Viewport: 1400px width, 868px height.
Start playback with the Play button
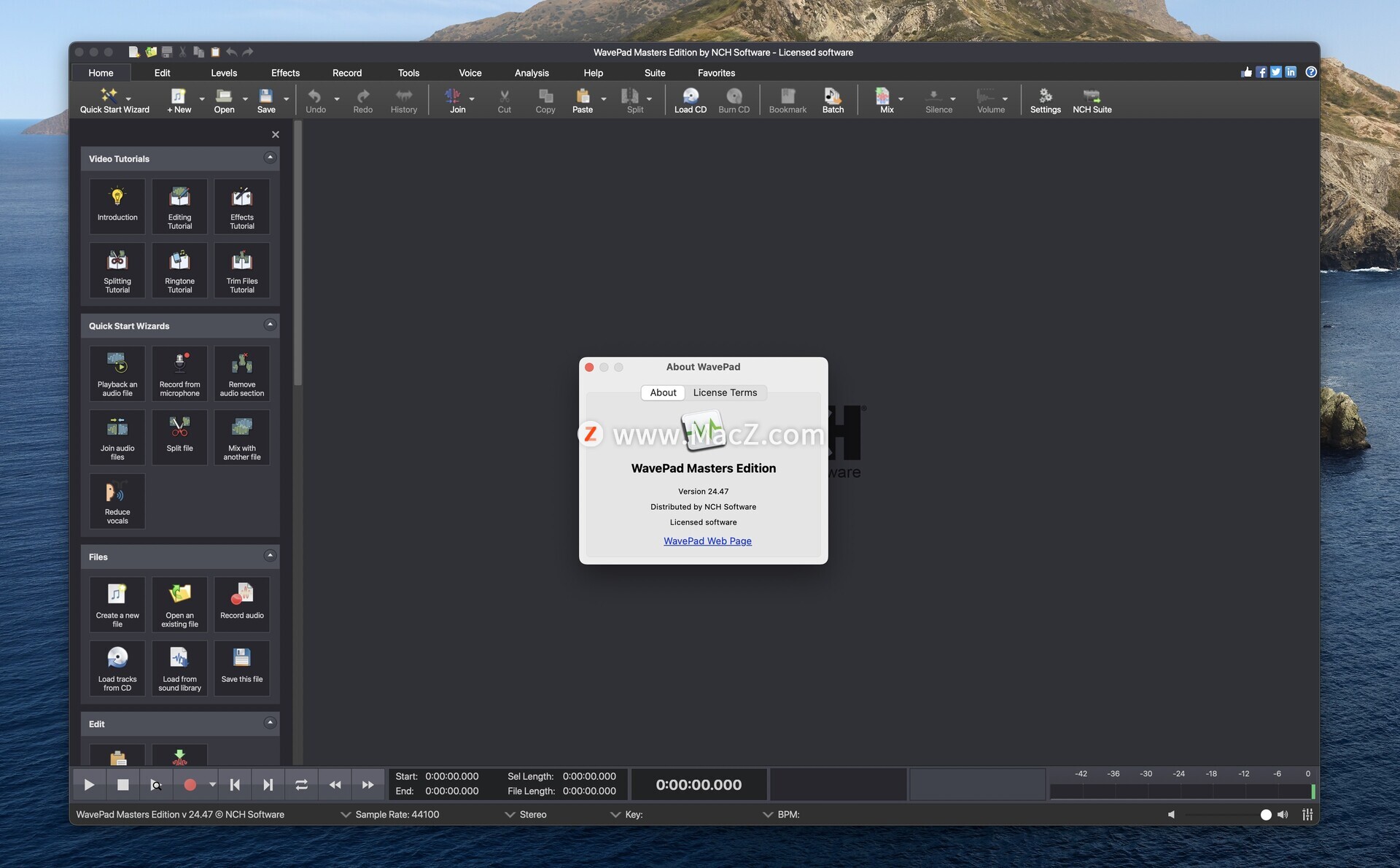89,785
